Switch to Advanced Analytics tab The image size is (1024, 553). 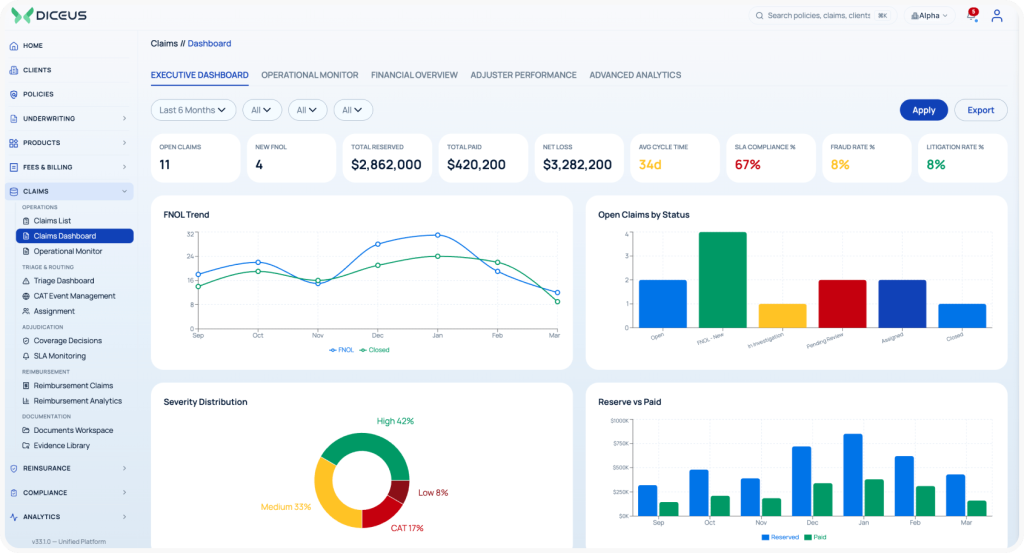tap(635, 75)
